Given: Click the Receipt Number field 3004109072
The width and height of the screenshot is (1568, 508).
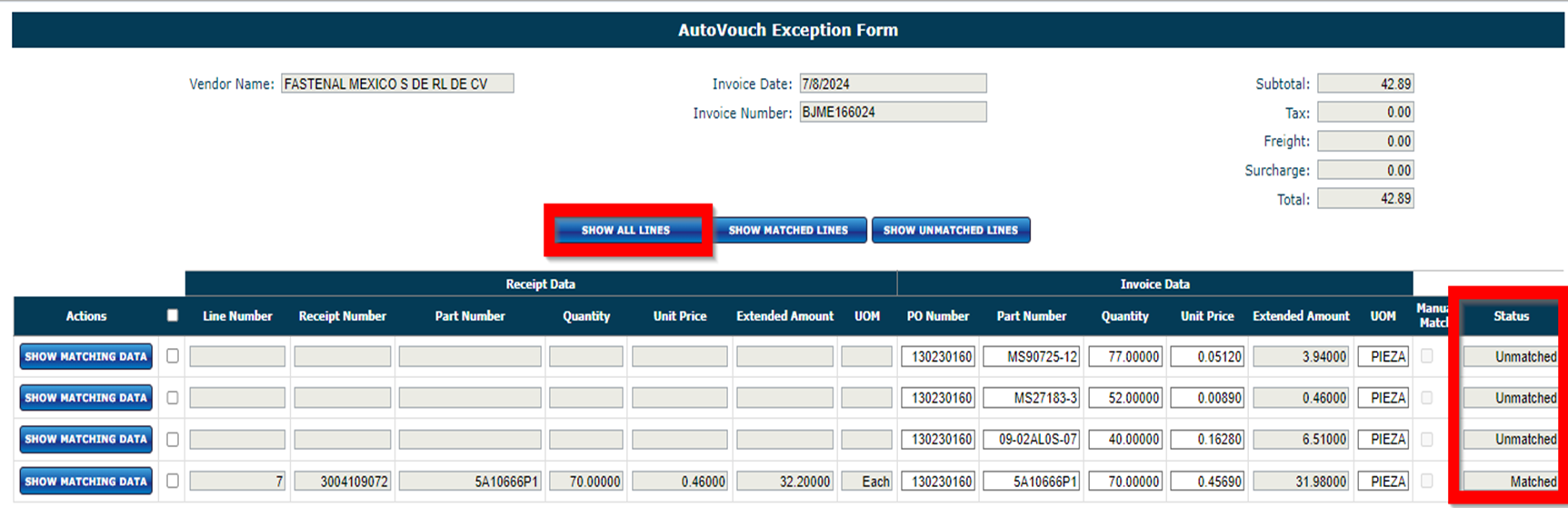Looking at the screenshot, I should 343,482.
